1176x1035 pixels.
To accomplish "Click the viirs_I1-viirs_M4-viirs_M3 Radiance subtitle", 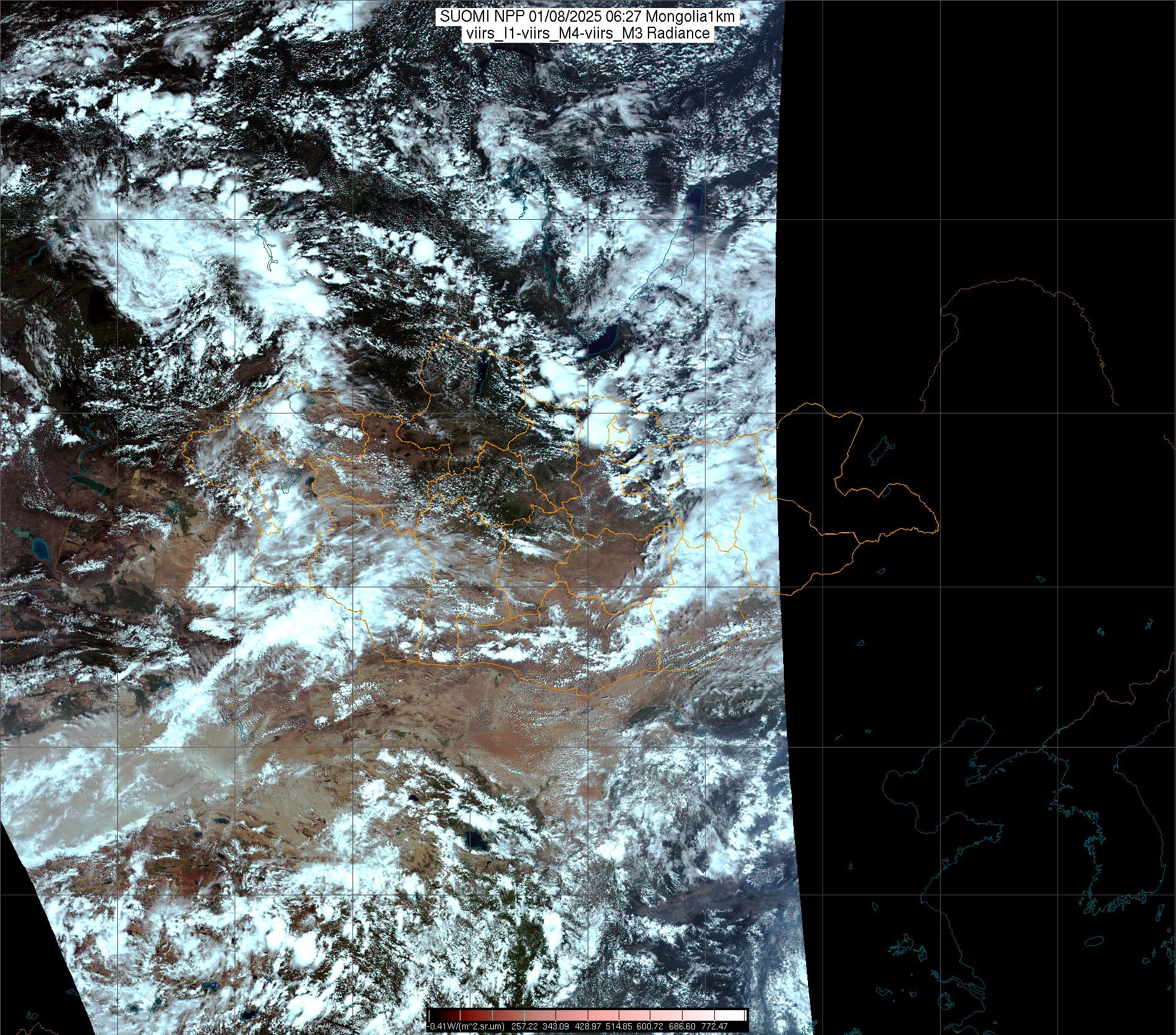I will [587, 34].
